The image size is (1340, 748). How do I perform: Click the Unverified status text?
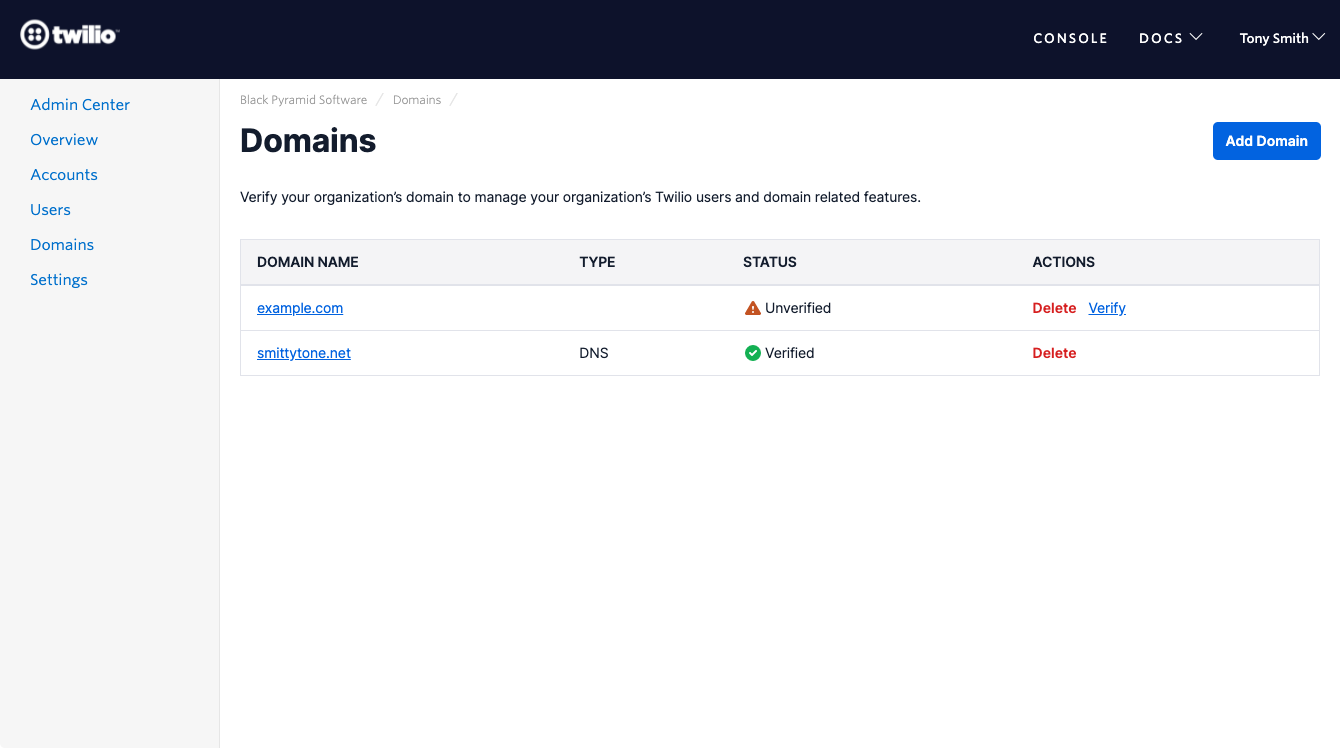coord(798,308)
